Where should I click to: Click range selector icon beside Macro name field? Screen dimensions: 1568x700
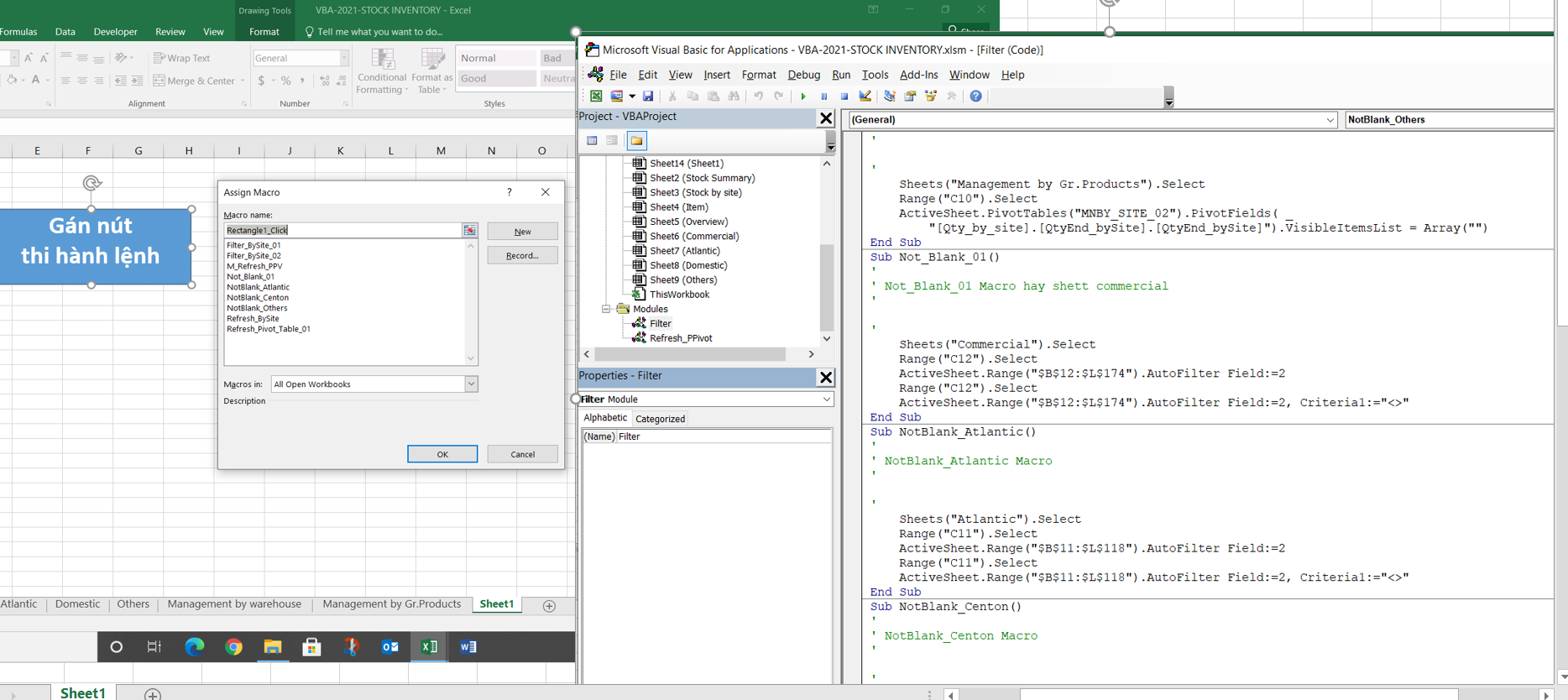coord(469,230)
